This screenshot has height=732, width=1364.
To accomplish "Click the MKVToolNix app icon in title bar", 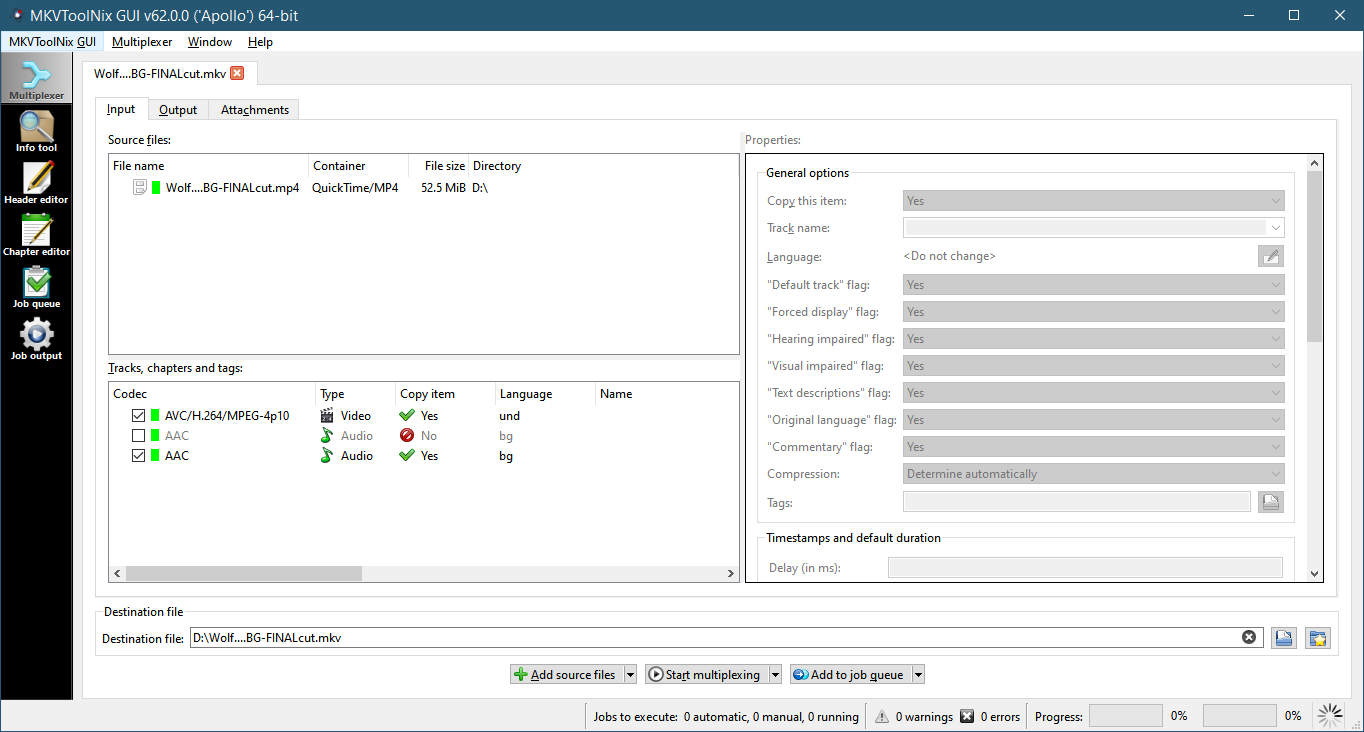I will [15, 15].
